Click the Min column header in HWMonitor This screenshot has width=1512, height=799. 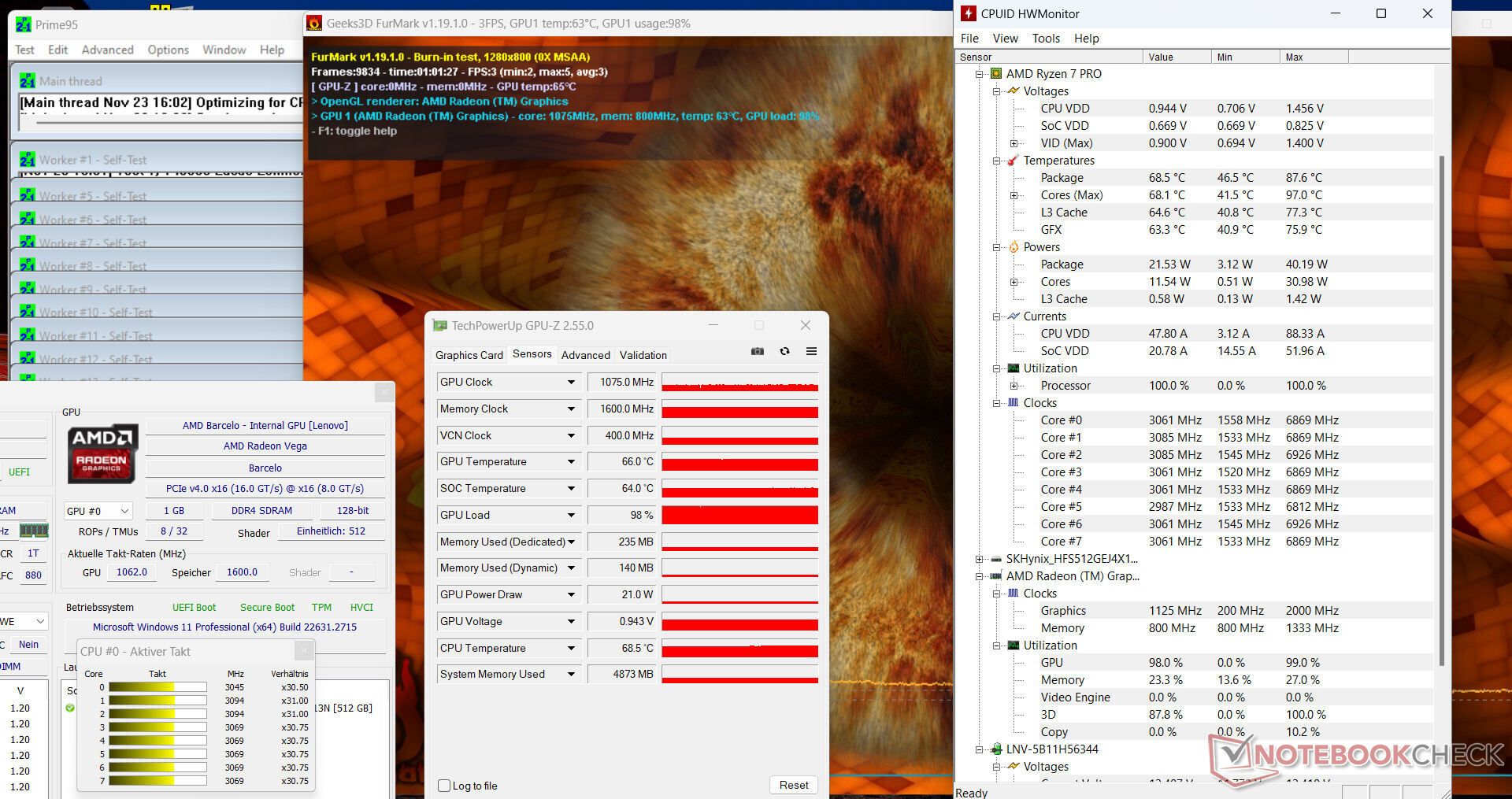click(1245, 57)
